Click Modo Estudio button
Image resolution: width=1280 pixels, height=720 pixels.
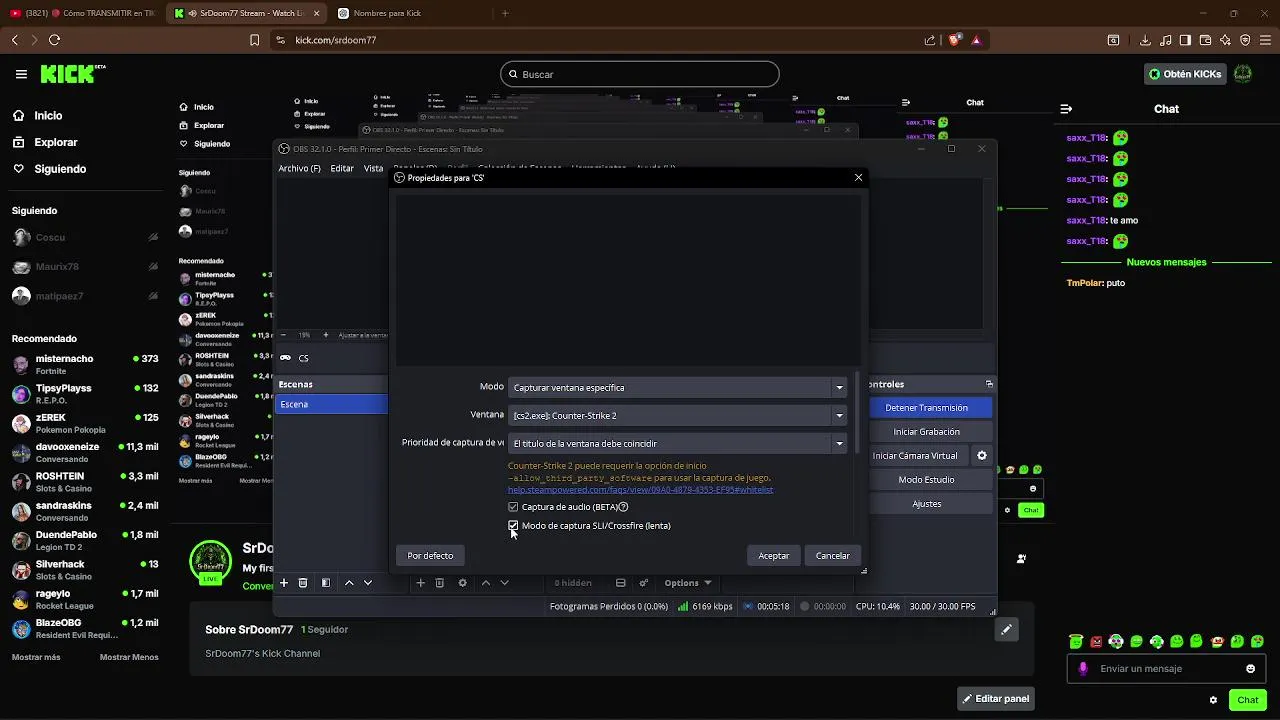click(926, 480)
